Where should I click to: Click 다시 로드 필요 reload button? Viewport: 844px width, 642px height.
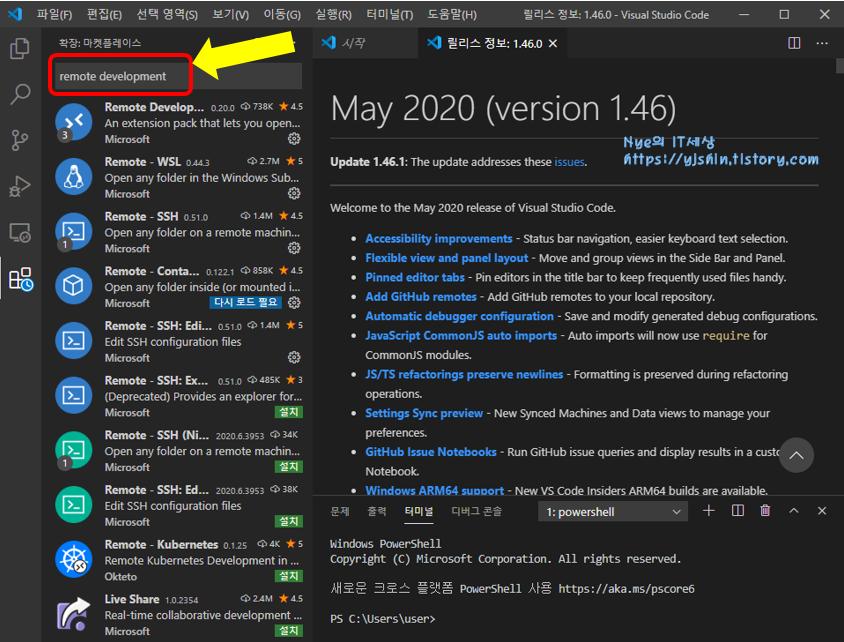coord(245,302)
